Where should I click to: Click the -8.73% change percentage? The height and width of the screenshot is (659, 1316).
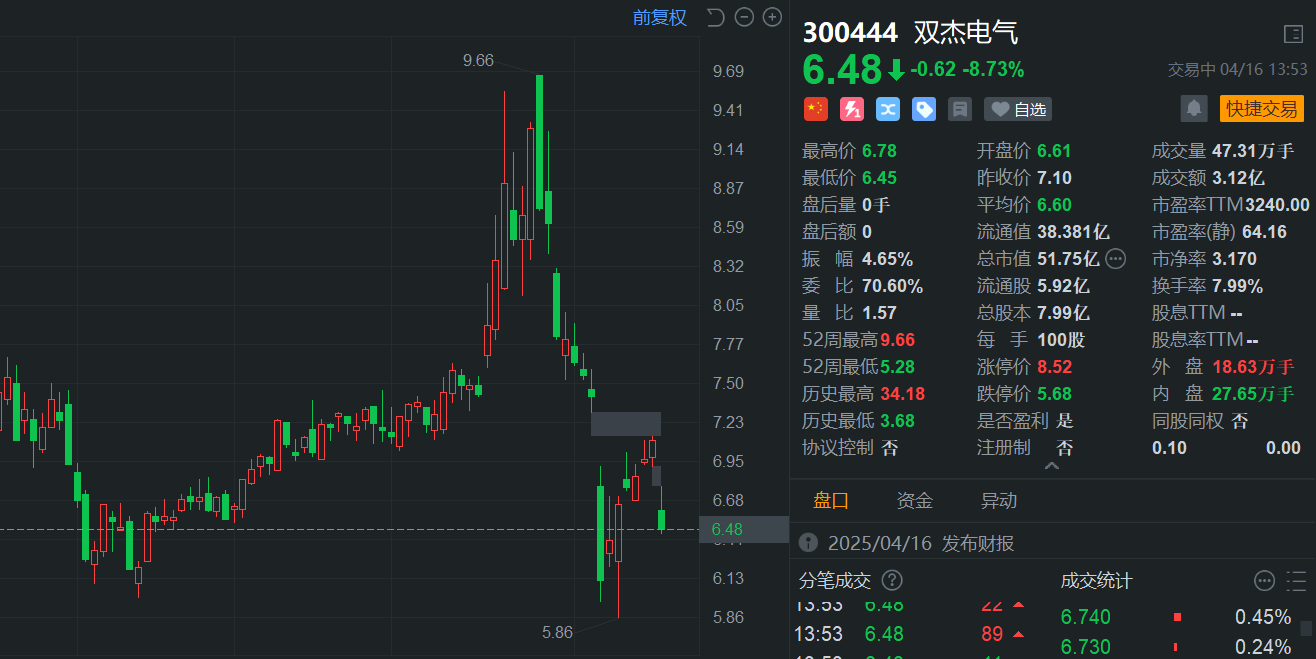pos(993,70)
